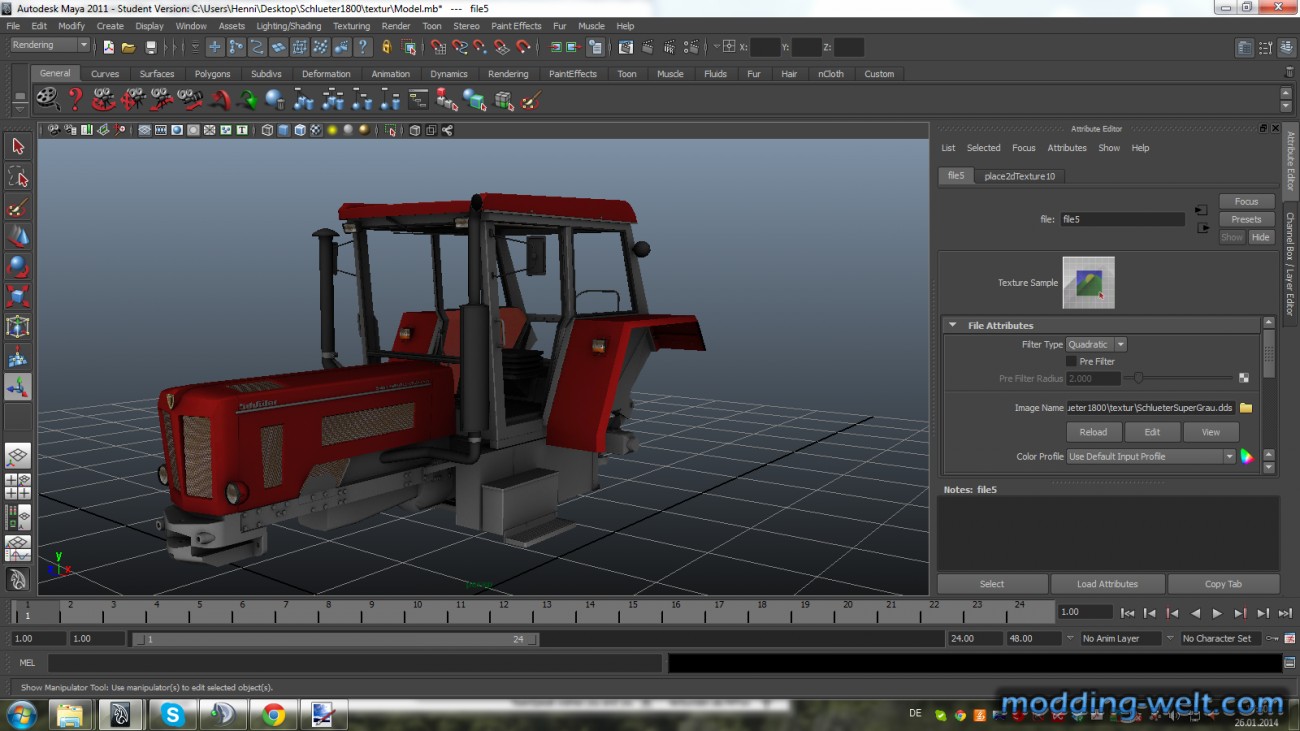Viewport: 1300px width, 731px height.
Task: Pick the Move tool in toolbox
Action: (17, 237)
